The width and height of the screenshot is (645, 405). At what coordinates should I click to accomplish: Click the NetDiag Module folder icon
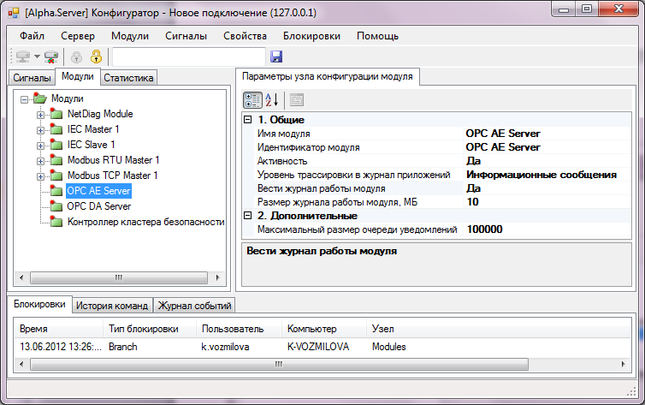(x=56, y=114)
